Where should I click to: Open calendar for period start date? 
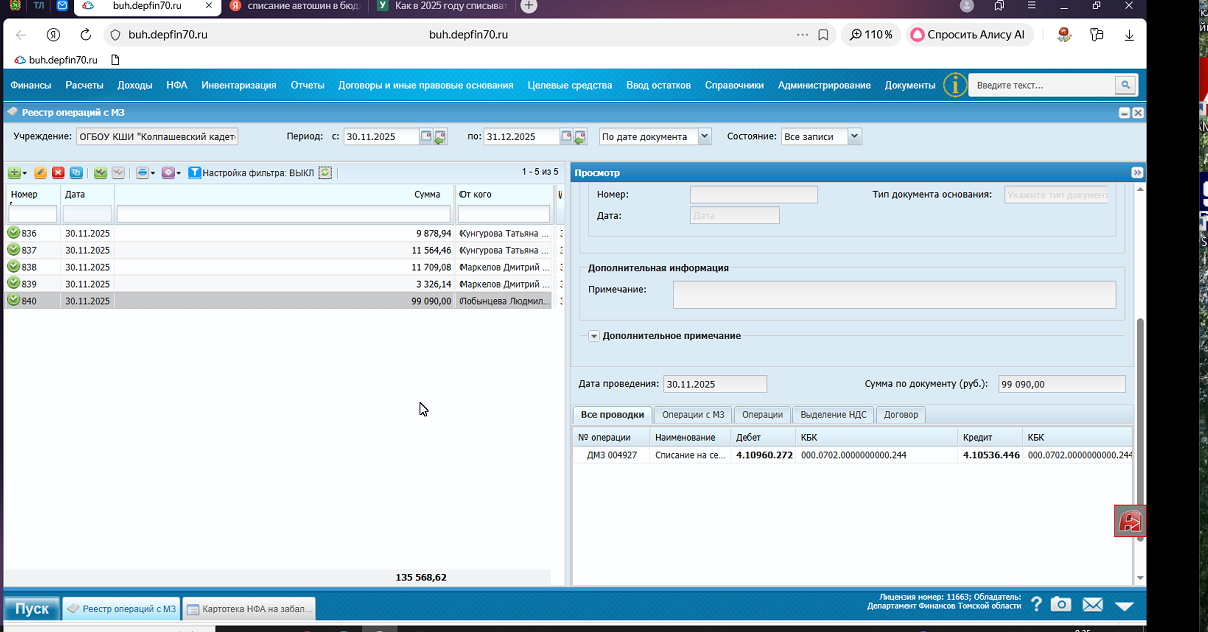(427, 136)
